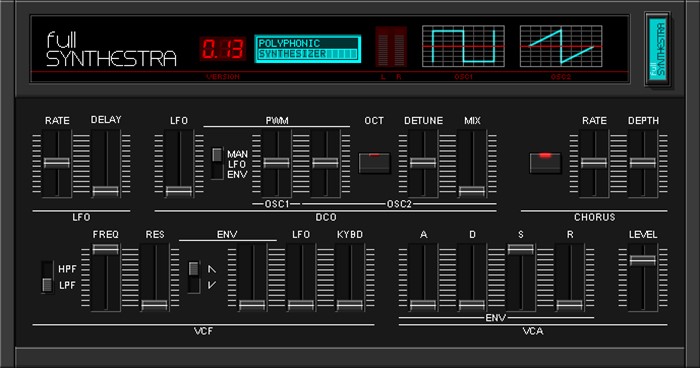Click the OSC2 sawtooth waveform display

pyautogui.click(x=561, y=46)
